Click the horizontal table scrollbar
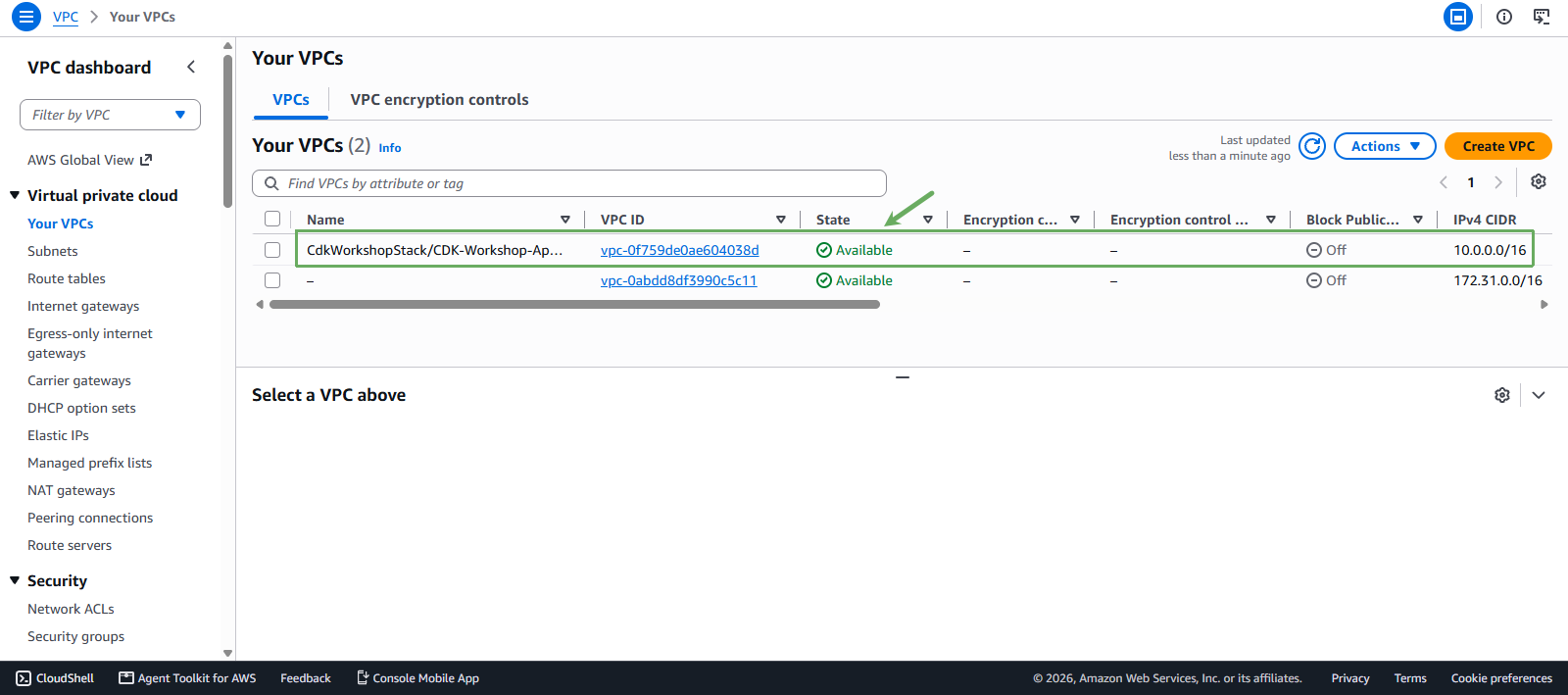 point(574,305)
